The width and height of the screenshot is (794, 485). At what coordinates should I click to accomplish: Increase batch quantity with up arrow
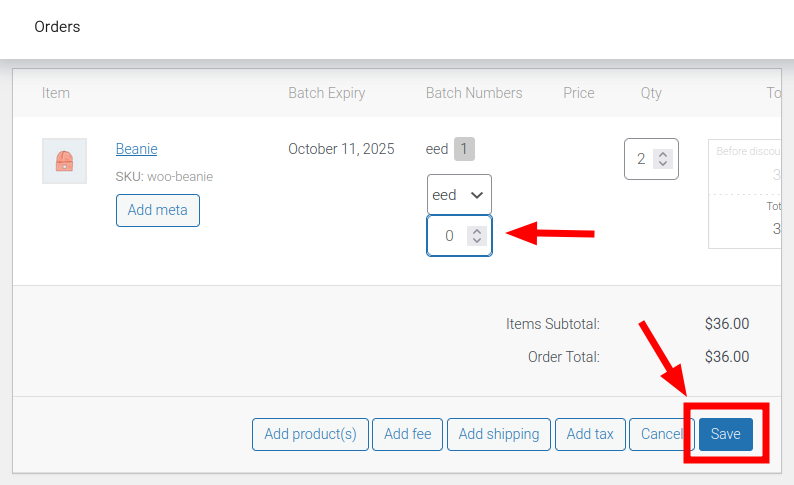(477, 231)
